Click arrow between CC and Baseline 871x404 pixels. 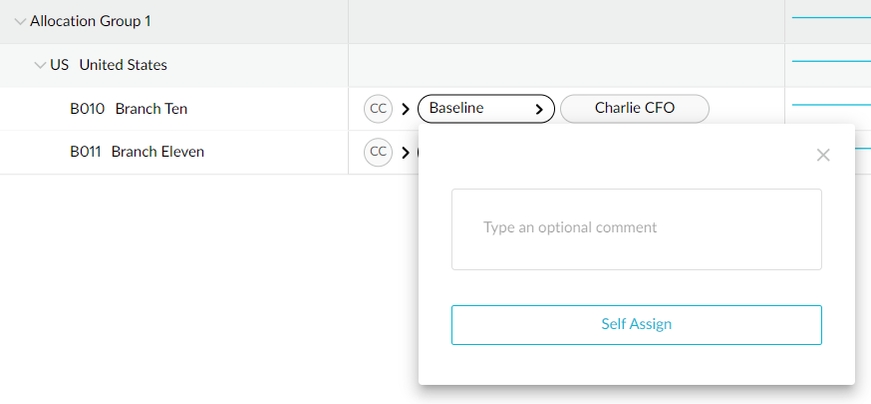405,109
